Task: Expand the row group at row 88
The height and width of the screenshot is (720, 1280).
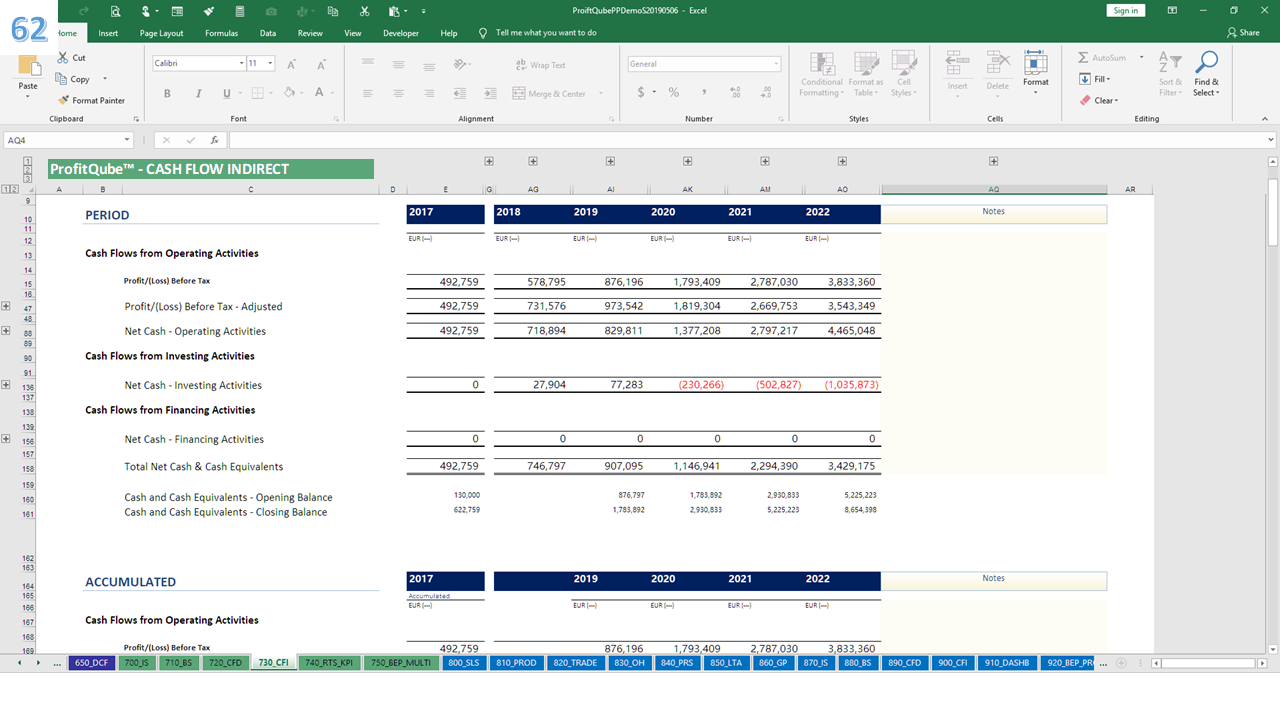Action: [7, 331]
